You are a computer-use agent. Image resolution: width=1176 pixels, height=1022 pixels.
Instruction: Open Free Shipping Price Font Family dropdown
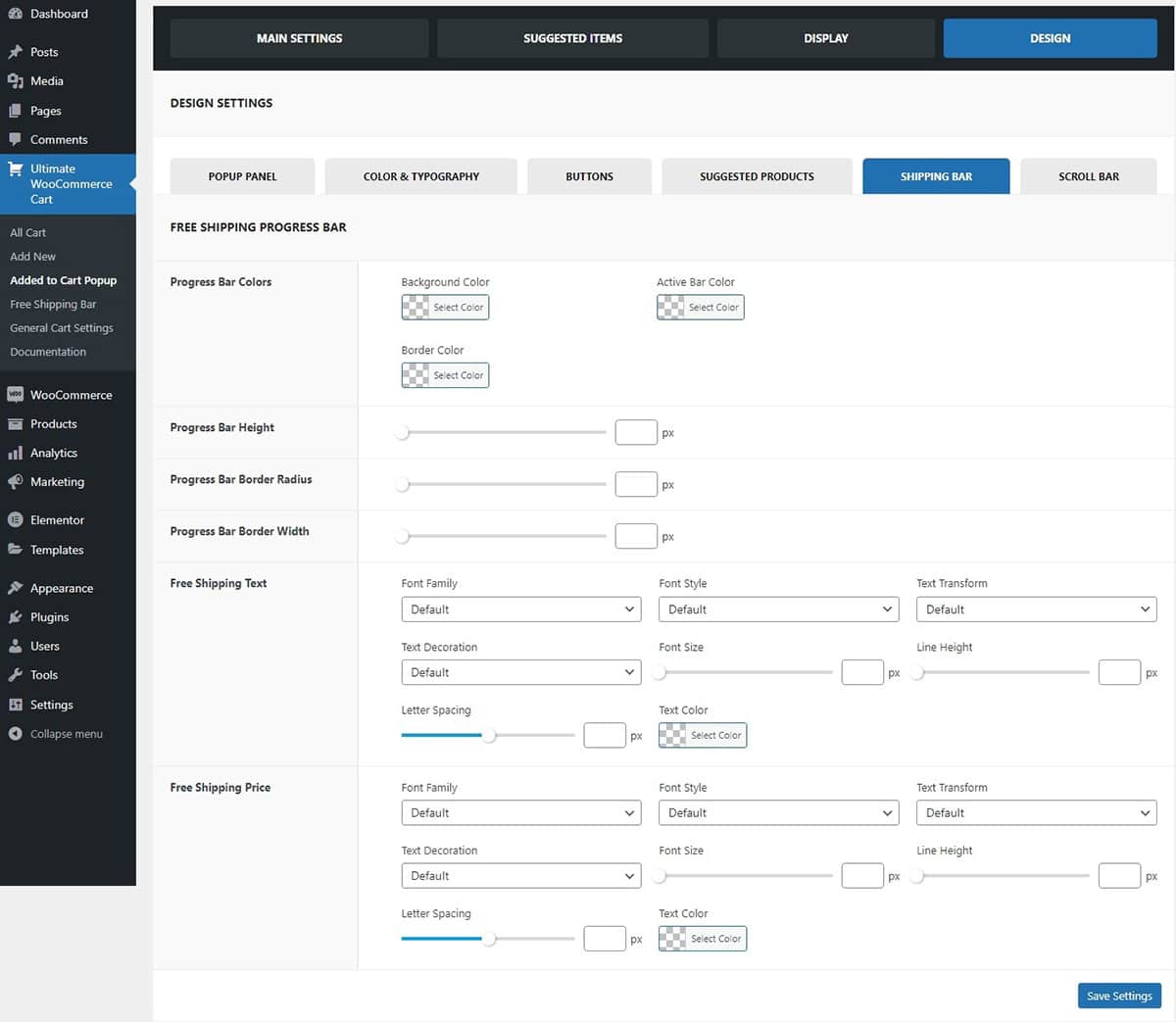(521, 813)
